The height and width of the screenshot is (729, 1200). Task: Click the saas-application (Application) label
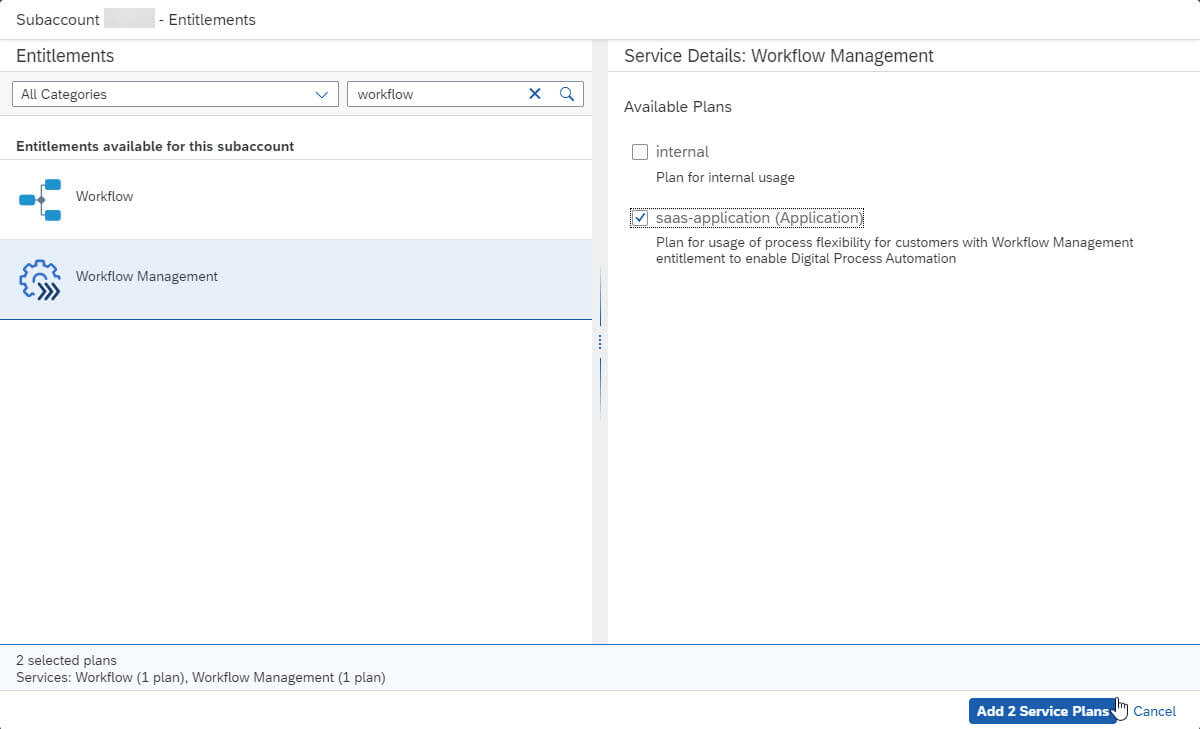coord(758,218)
